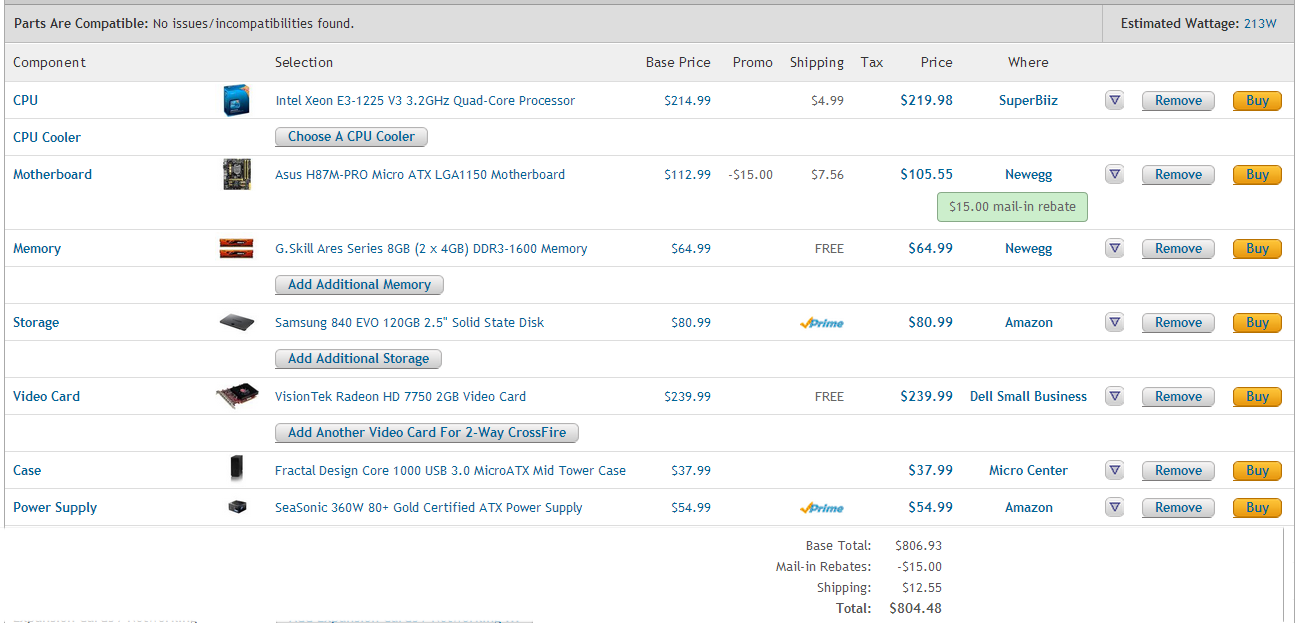The width and height of the screenshot is (1305, 623).
Task: Open the Video Card component link
Action: pyautogui.click(x=46, y=396)
